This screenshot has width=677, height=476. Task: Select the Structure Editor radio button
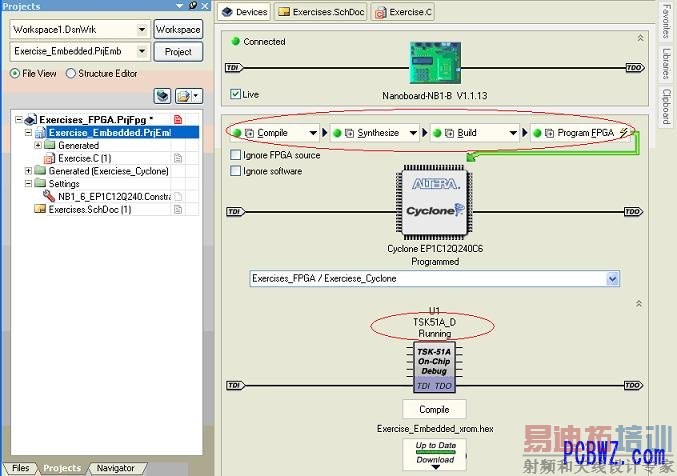tap(71, 73)
